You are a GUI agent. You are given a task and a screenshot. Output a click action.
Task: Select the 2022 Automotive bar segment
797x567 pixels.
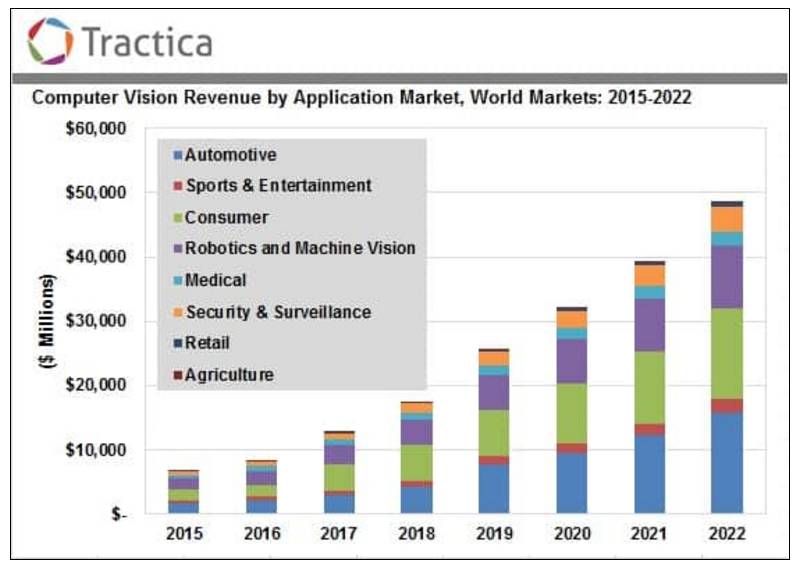727,463
